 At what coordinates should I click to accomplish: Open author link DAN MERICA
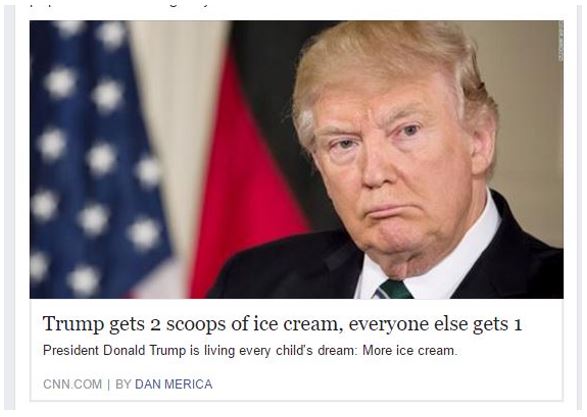[173, 384]
